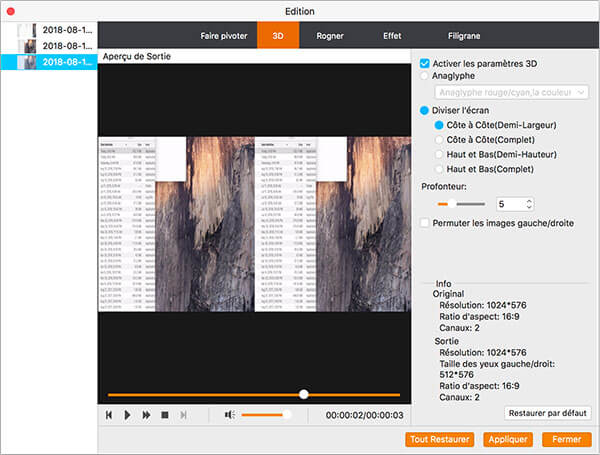The width and height of the screenshot is (600, 455).
Task: Uncheck Activer les paramètres 3D
Action: pos(425,61)
